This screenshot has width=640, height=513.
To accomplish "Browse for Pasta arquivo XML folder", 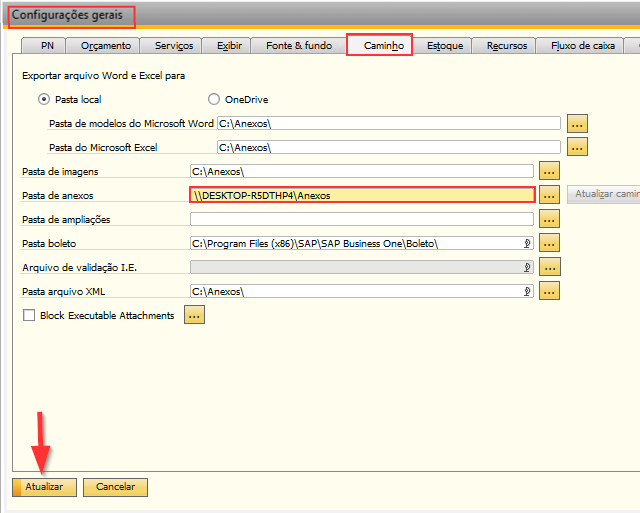I will coord(549,291).
